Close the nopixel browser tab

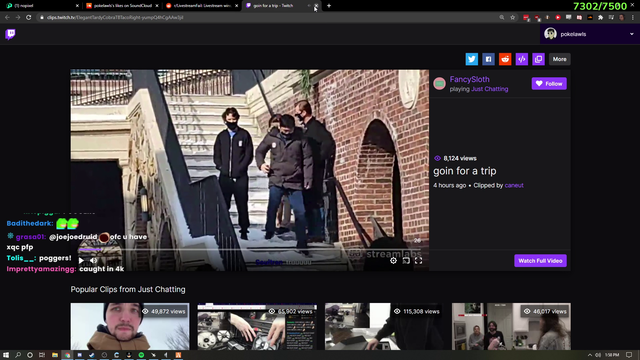(x=77, y=6)
